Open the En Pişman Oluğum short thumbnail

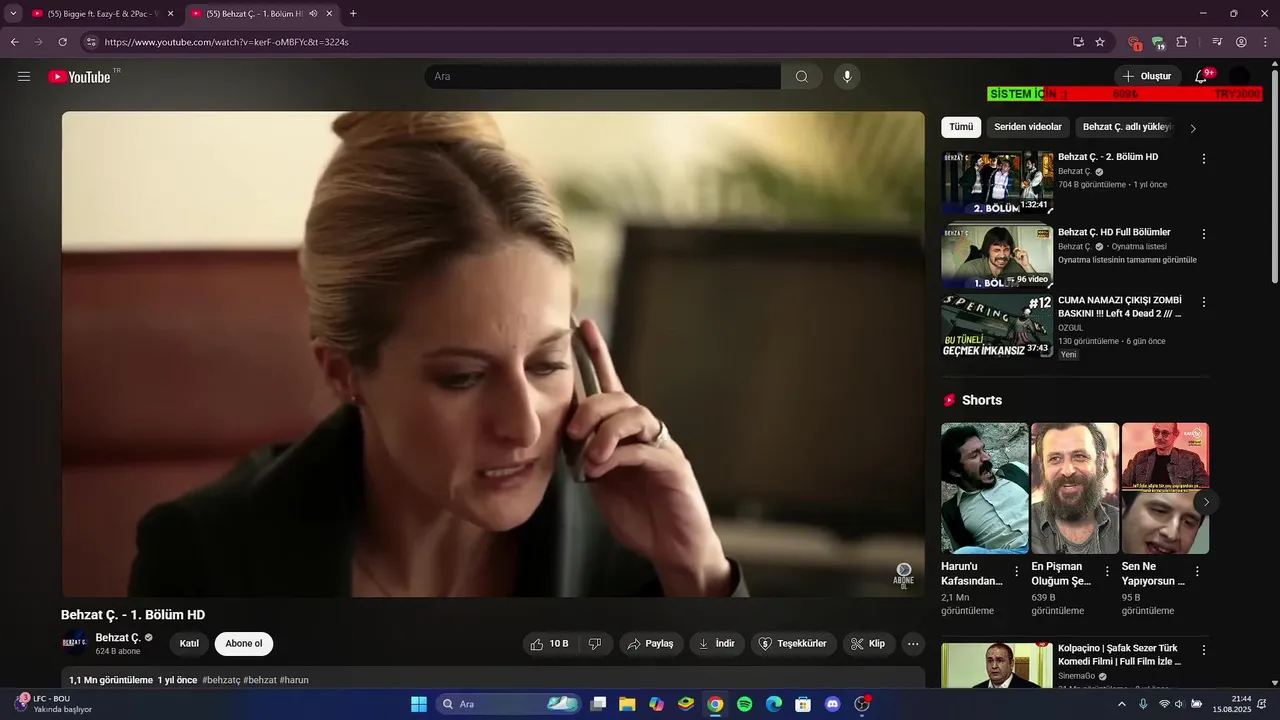point(1075,488)
